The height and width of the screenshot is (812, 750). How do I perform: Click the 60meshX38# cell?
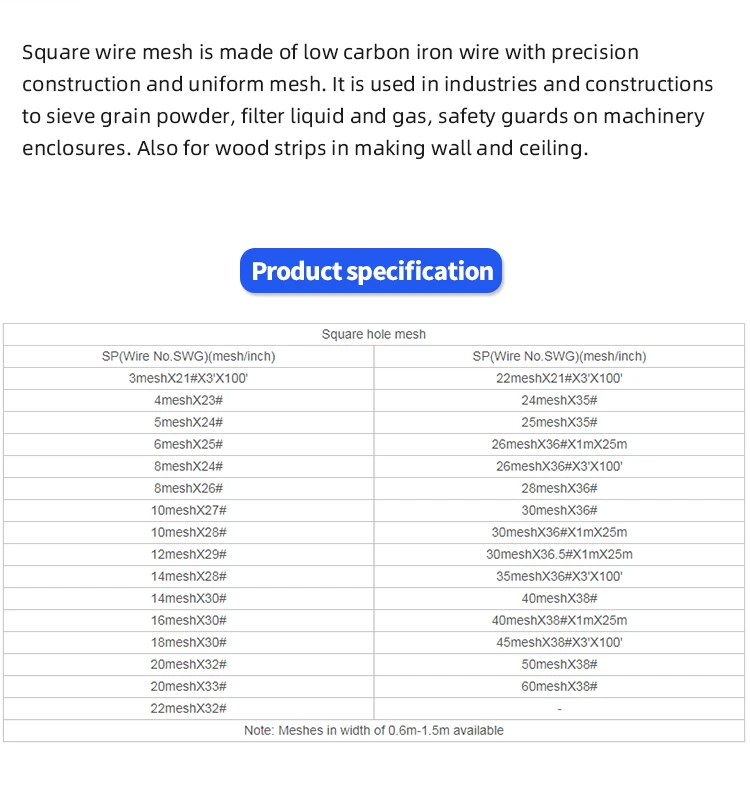tap(559, 686)
